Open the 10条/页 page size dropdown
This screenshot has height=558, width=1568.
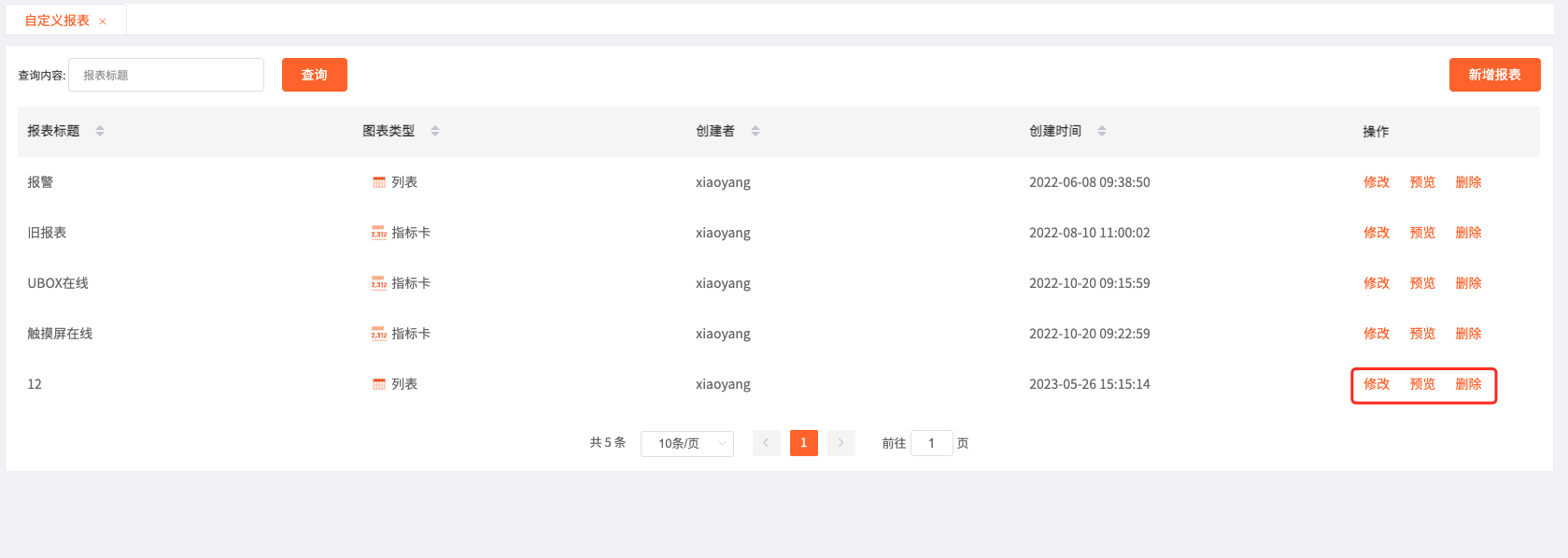(687, 443)
